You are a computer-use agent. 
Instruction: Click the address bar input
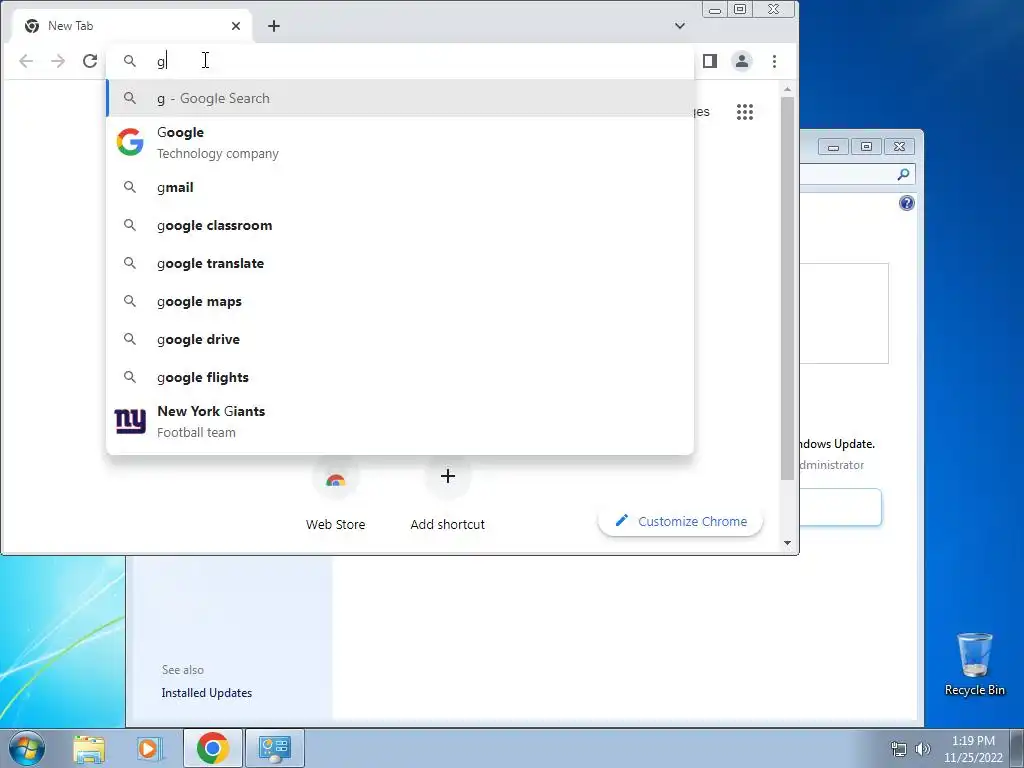tap(400, 61)
